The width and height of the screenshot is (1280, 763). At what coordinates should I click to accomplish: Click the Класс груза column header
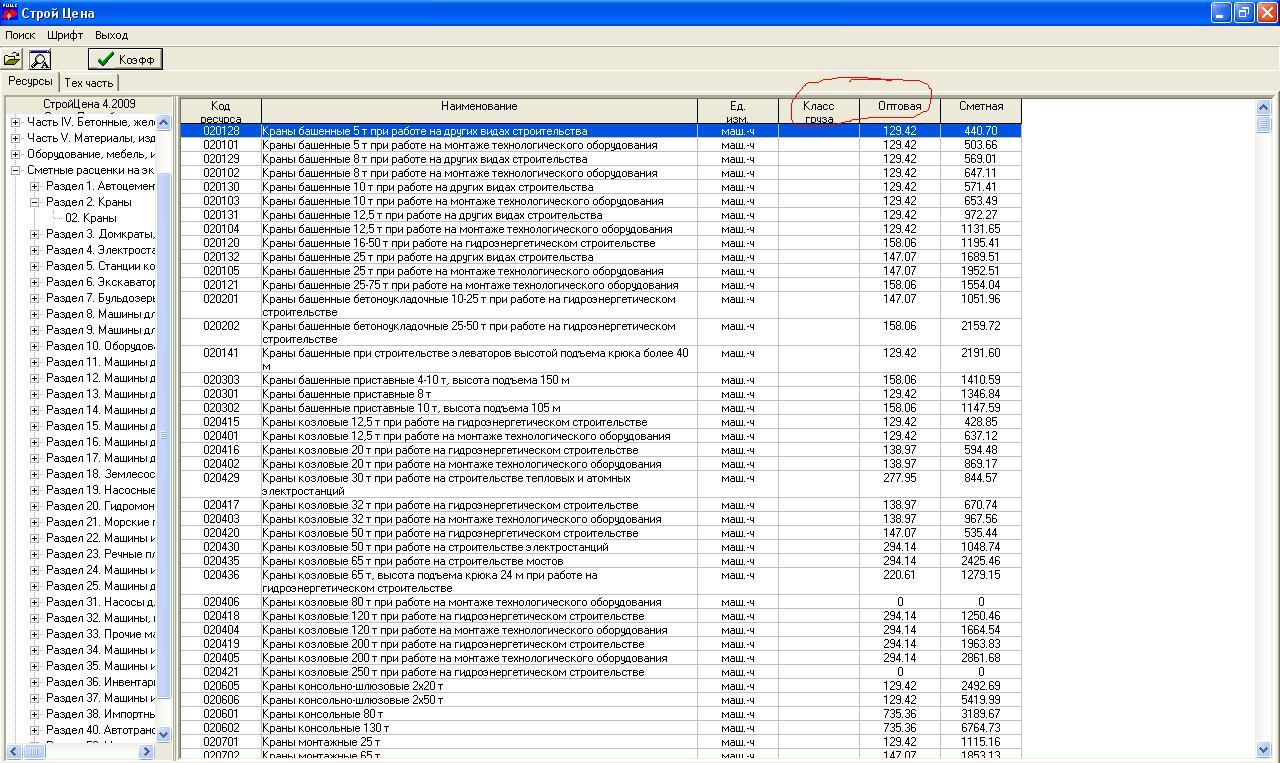(x=819, y=111)
